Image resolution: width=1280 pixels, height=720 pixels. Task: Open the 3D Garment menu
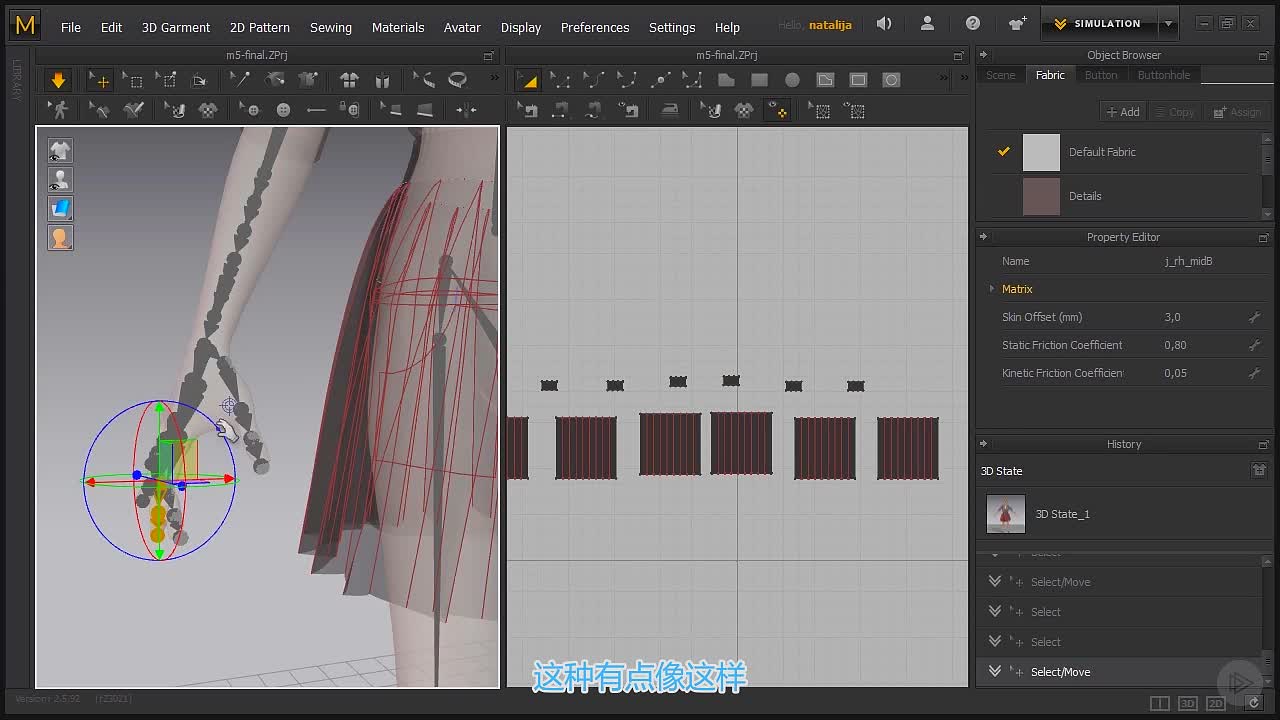176,27
